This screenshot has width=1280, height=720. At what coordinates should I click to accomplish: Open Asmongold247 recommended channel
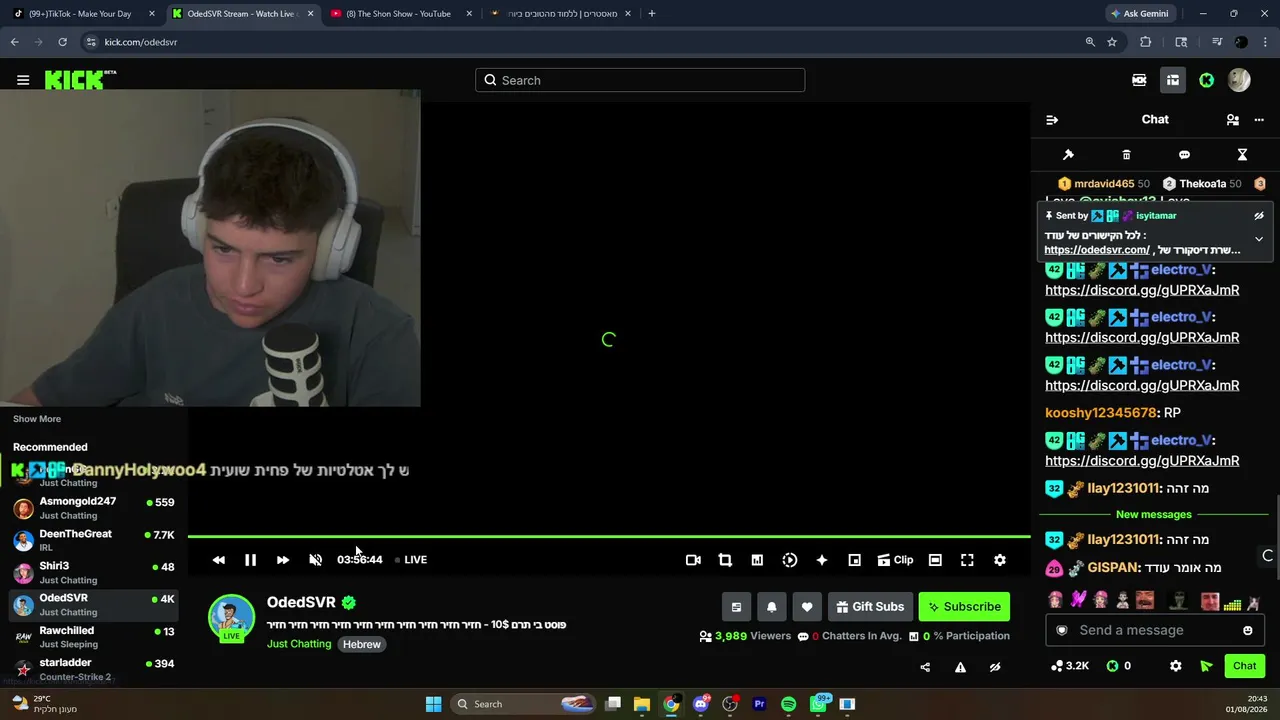click(x=94, y=508)
